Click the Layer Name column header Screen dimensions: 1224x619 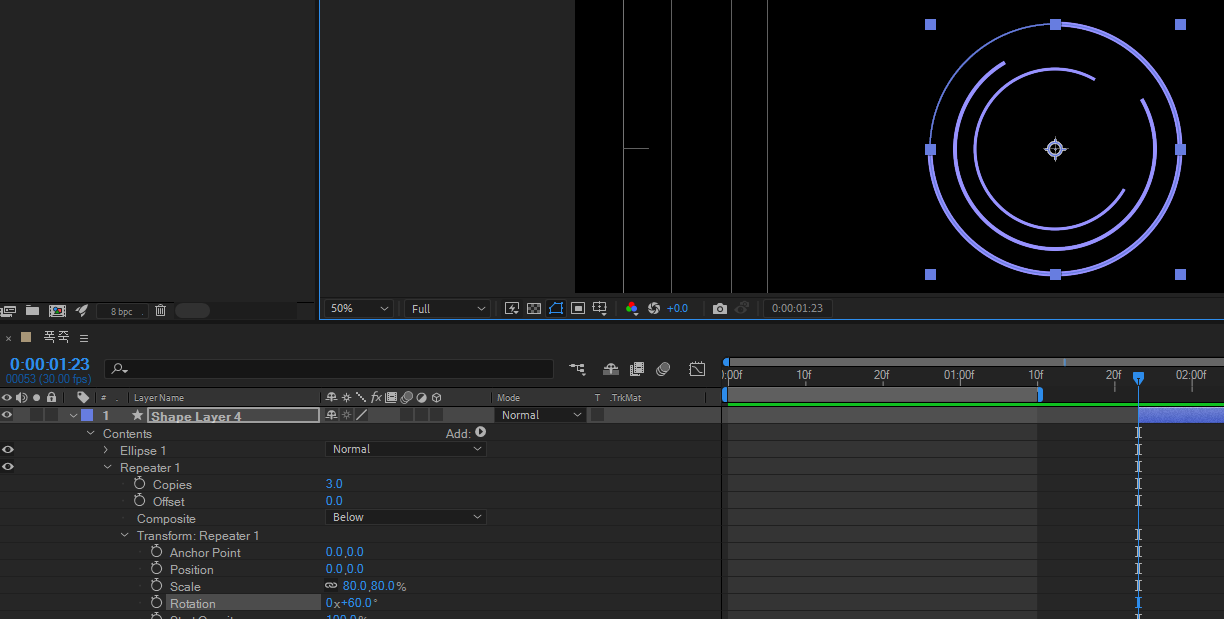tap(160, 398)
